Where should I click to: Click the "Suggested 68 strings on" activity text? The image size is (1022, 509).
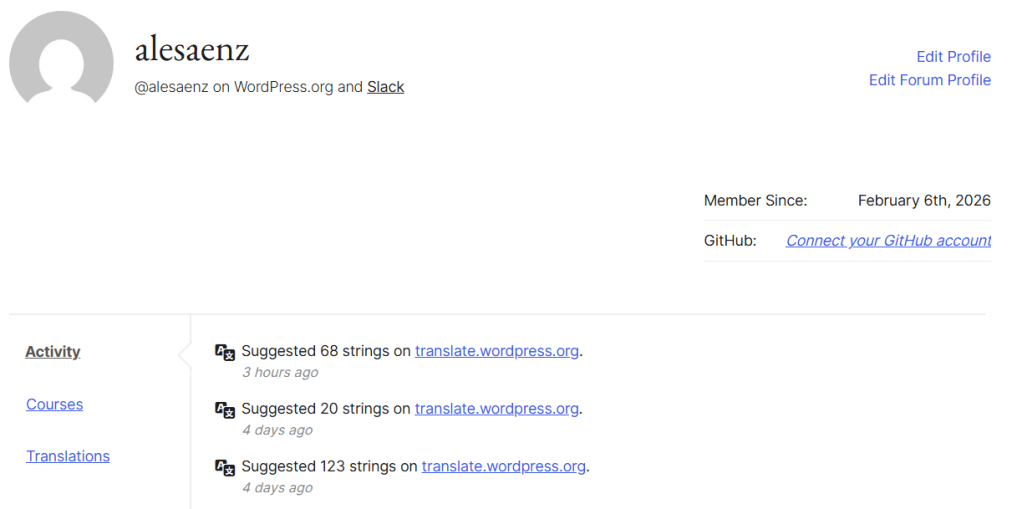326,351
